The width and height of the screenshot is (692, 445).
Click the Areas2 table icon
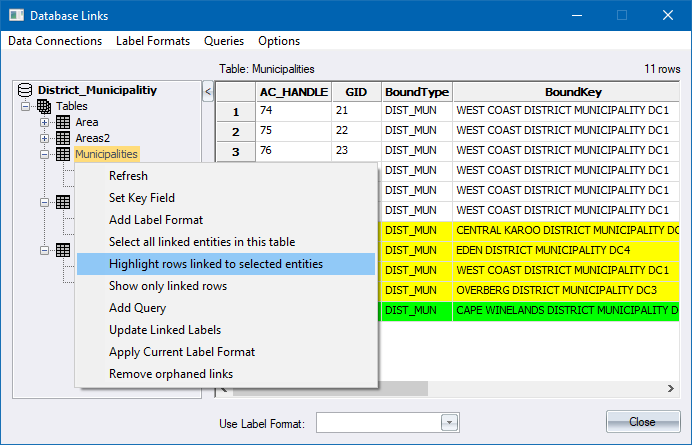62,138
